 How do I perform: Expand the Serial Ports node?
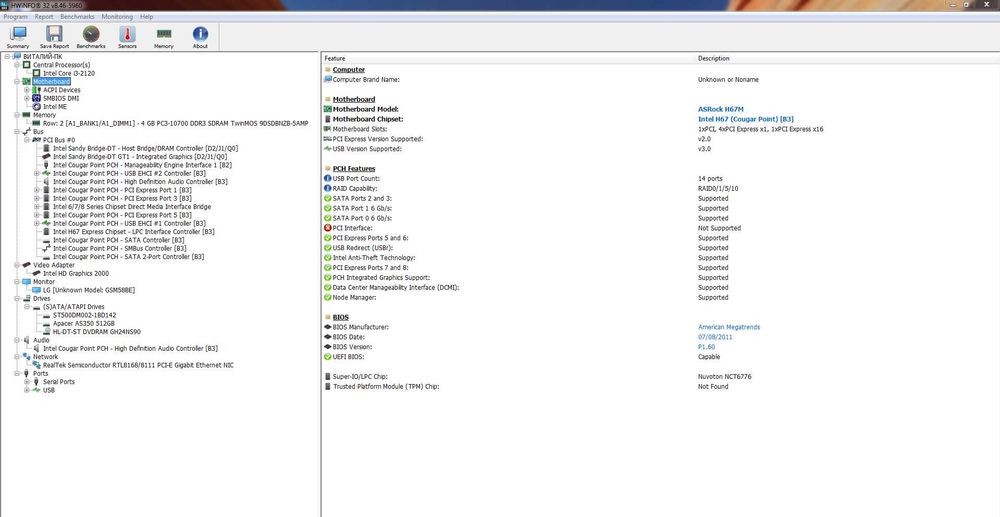[x=27, y=381]
